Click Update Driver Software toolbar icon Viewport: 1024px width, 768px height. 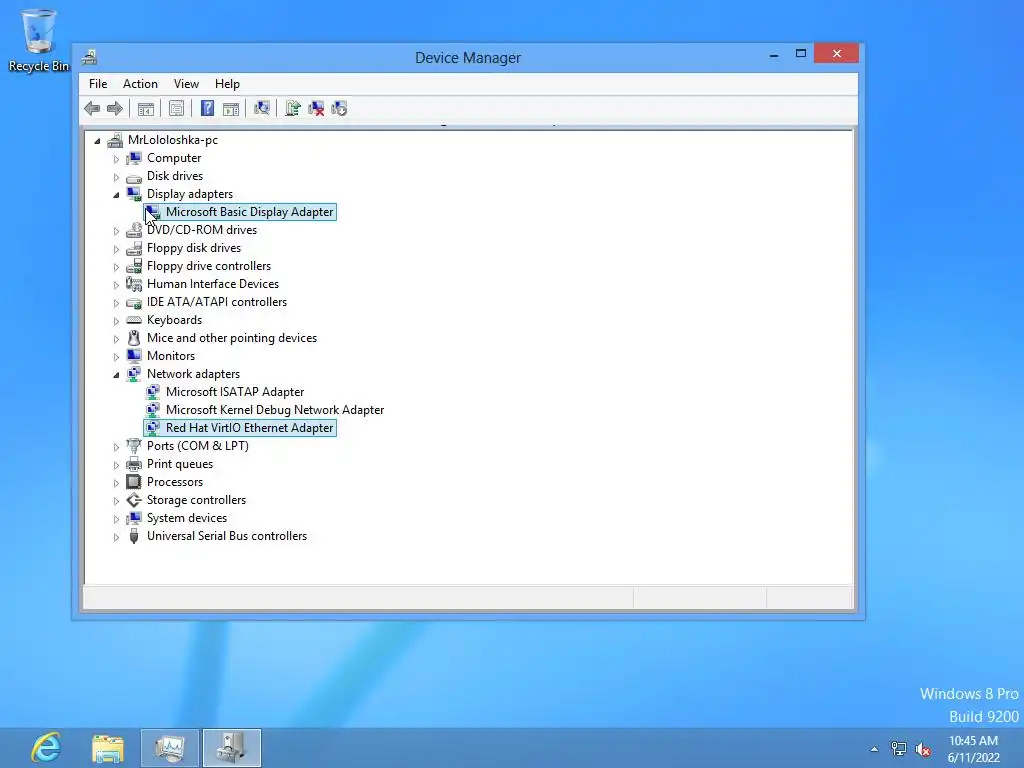tap(293, 108)
